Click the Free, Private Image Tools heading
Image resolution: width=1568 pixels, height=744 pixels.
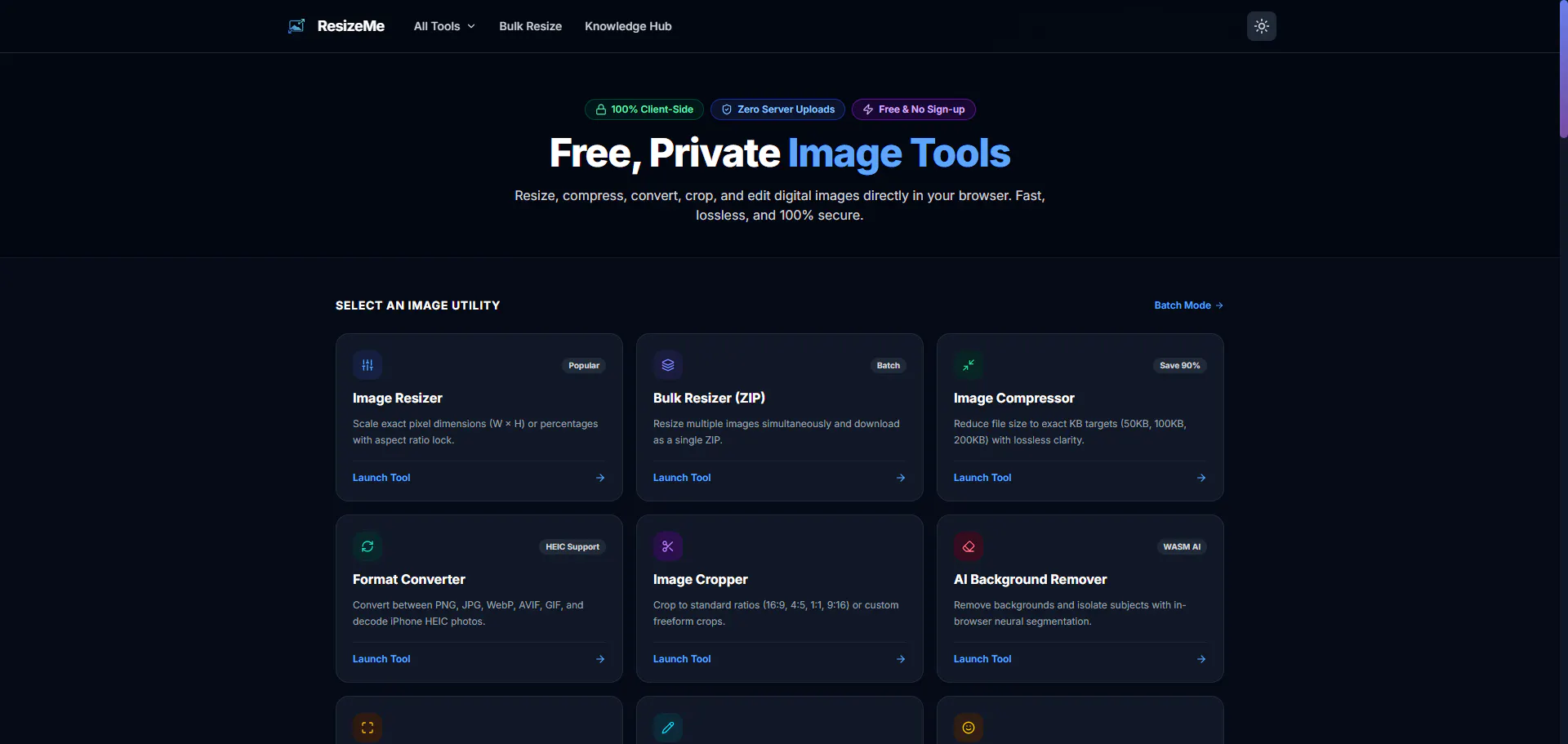coord(780,154)
